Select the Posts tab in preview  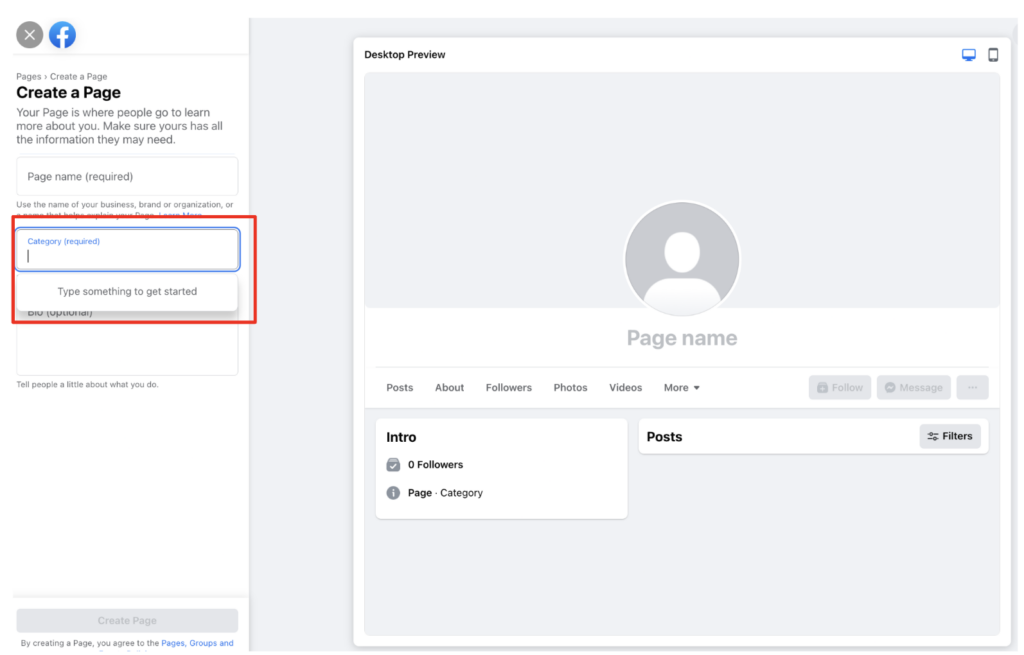[x=400, y=387]
